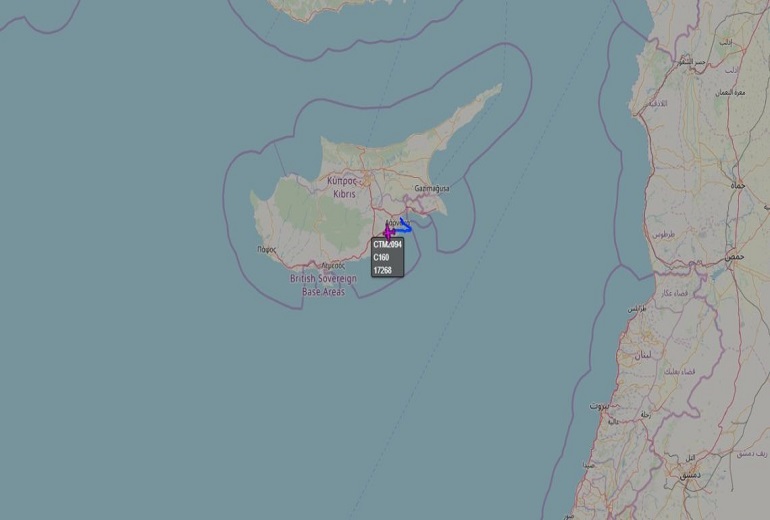Click the Gazimağusa city label
Image resolution: width=770 pixels, height=520 pixels.
[432, 188]
